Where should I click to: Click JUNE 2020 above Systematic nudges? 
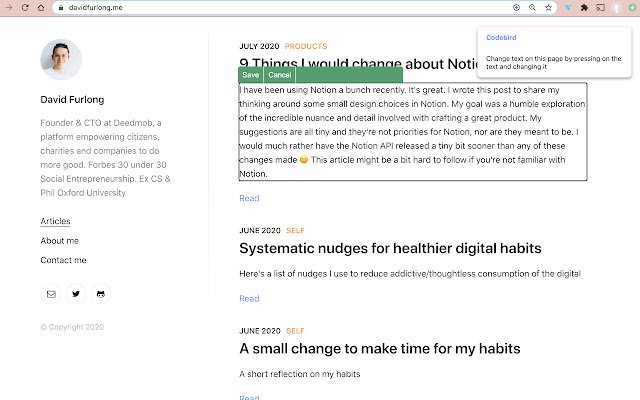[260, 231]
